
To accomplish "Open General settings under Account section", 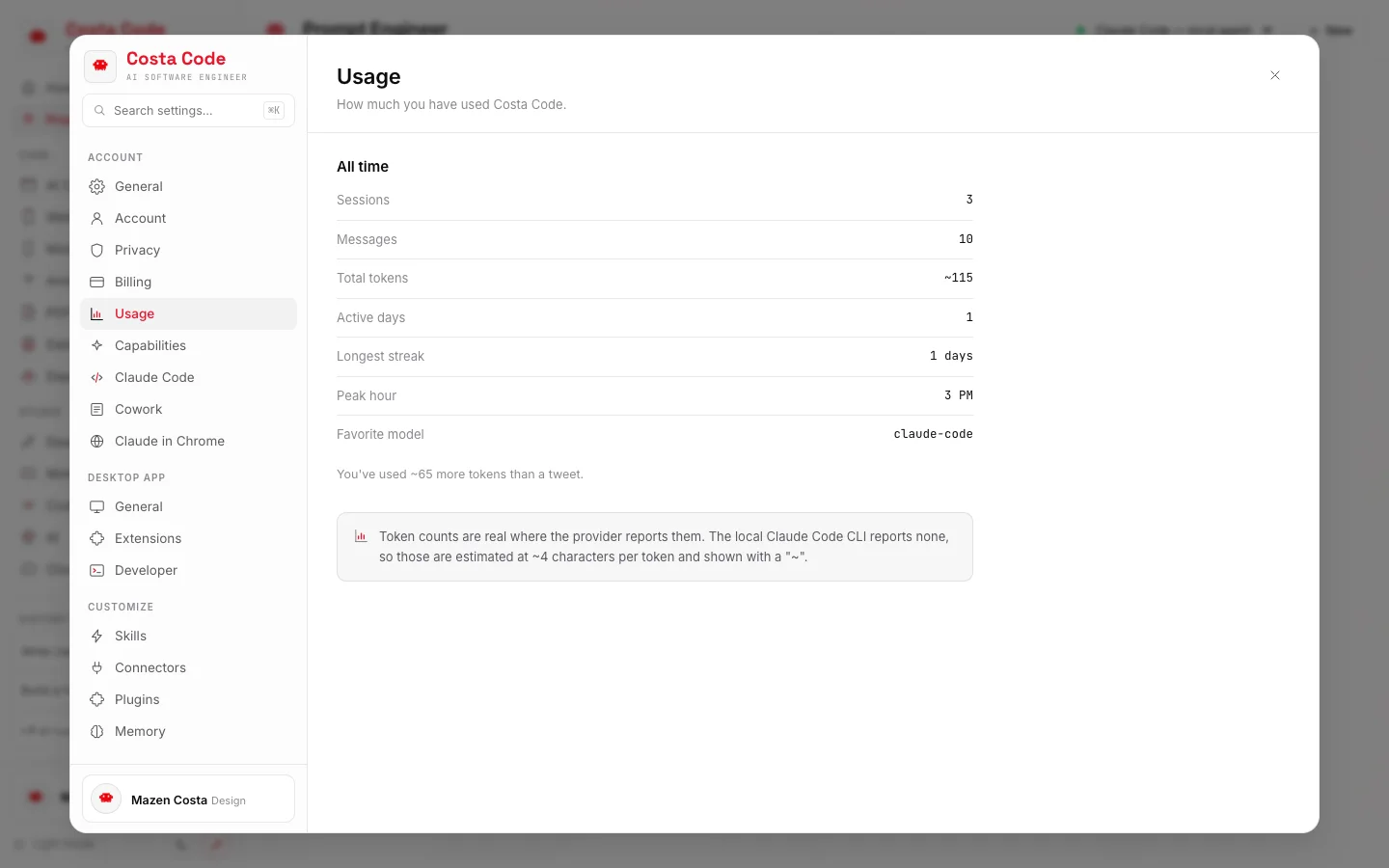I will (188, 186).
